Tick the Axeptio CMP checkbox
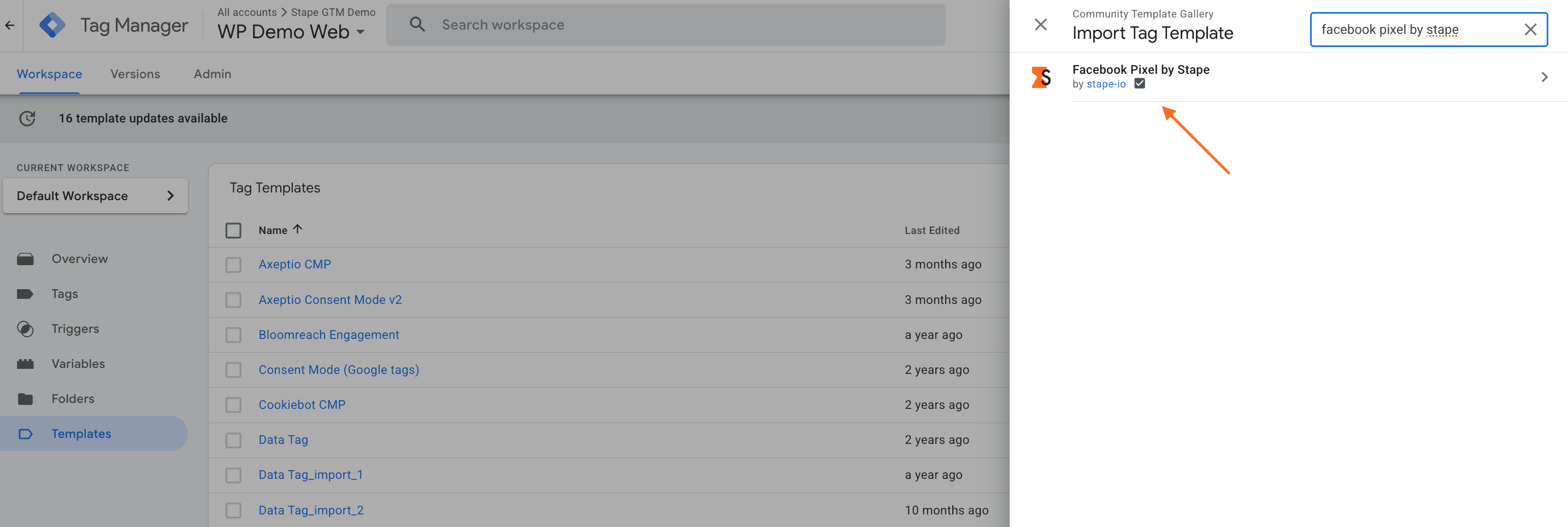 (233, 265)
